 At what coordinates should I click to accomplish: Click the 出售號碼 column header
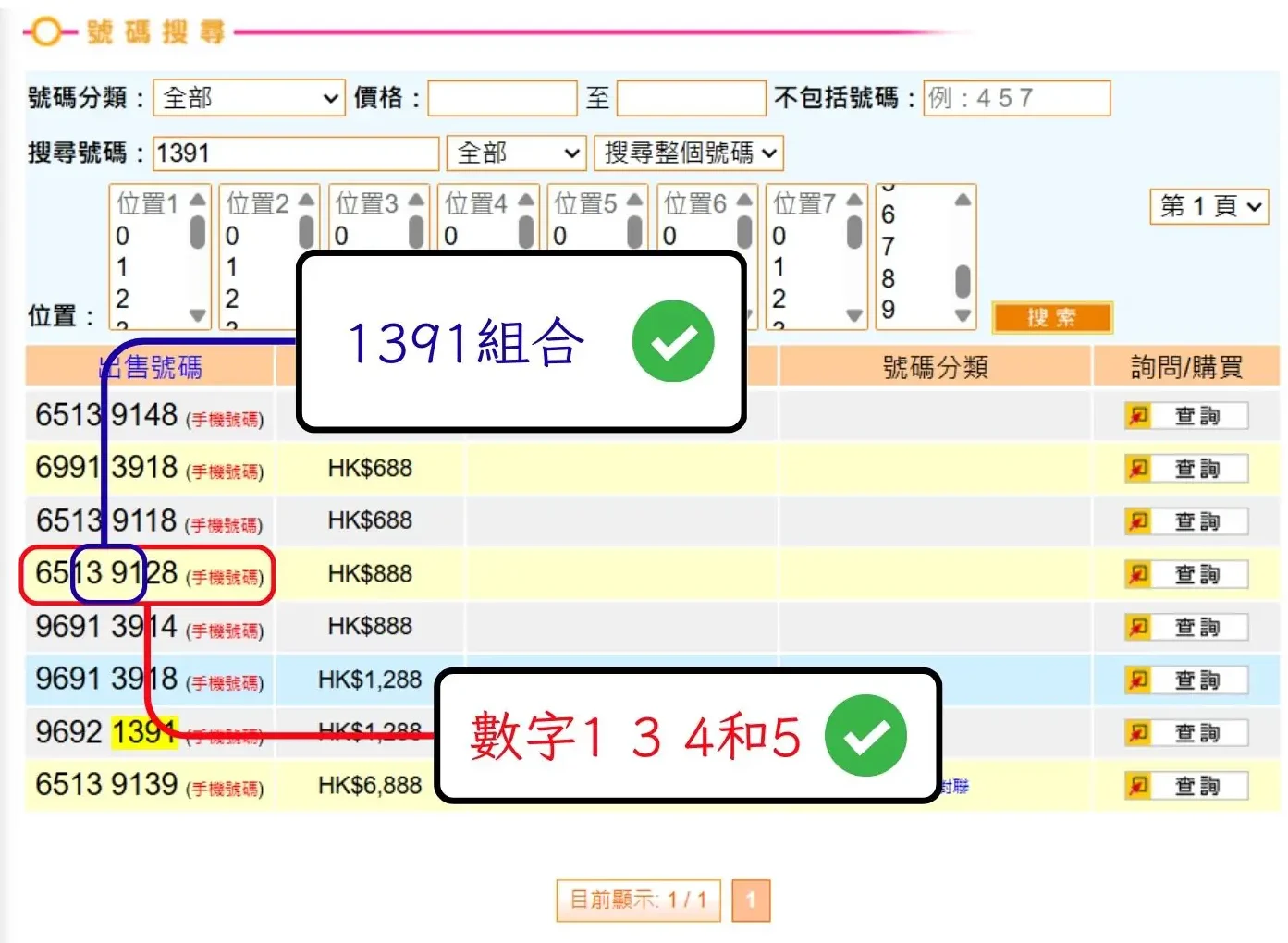tap(150, 367)
